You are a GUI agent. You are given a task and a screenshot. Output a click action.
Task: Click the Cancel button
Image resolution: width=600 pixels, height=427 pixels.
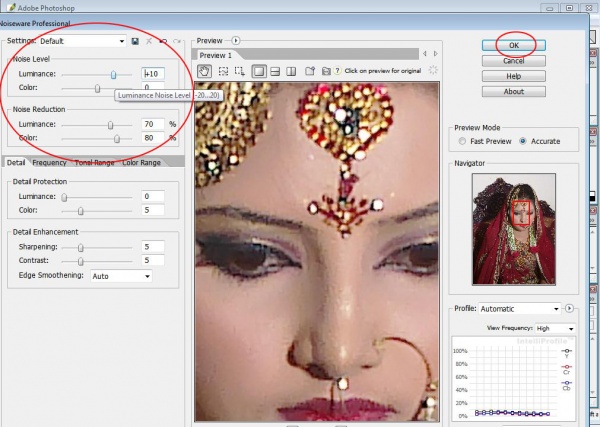514,60
